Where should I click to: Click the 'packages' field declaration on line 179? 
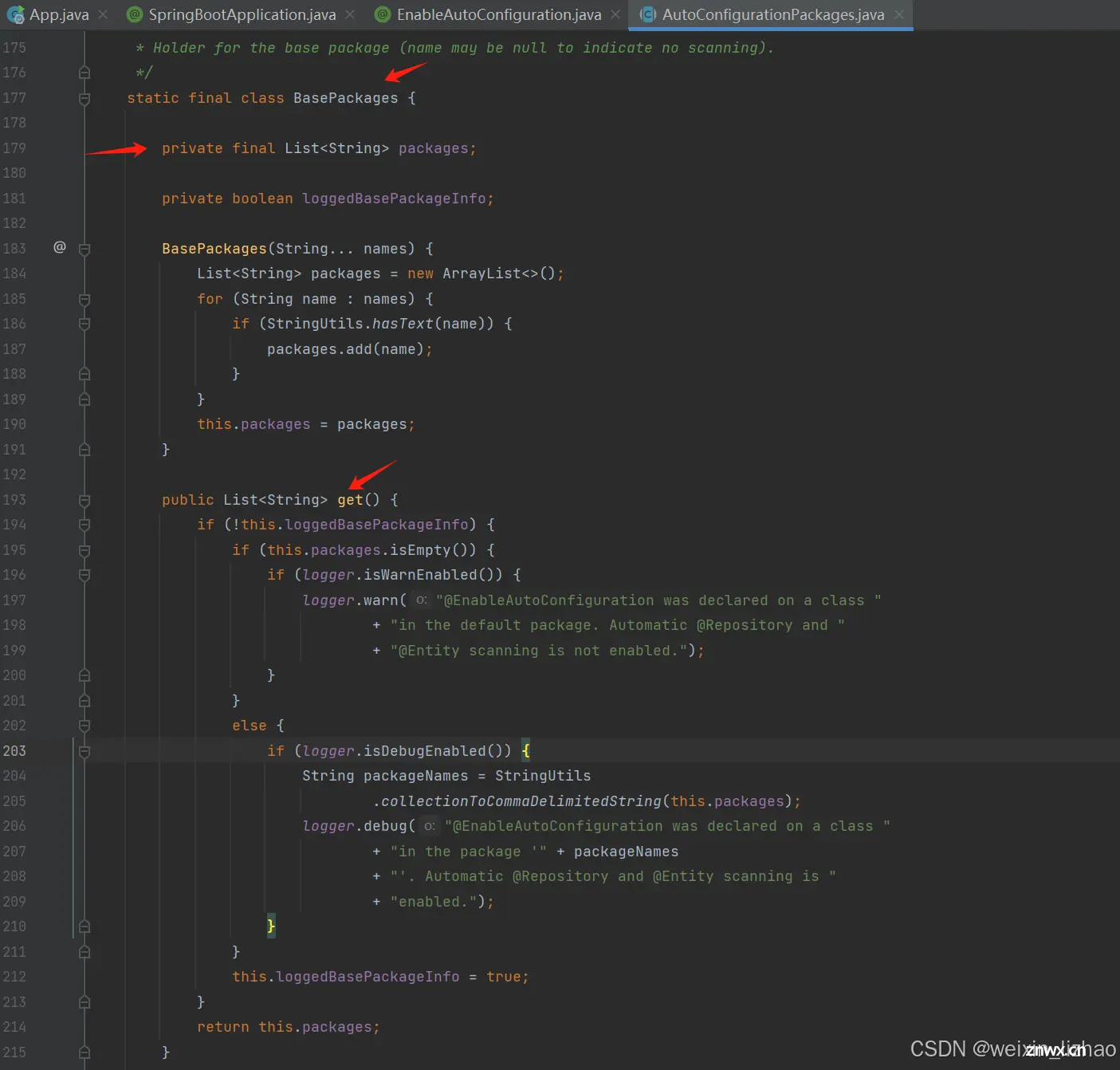point(434,148)
